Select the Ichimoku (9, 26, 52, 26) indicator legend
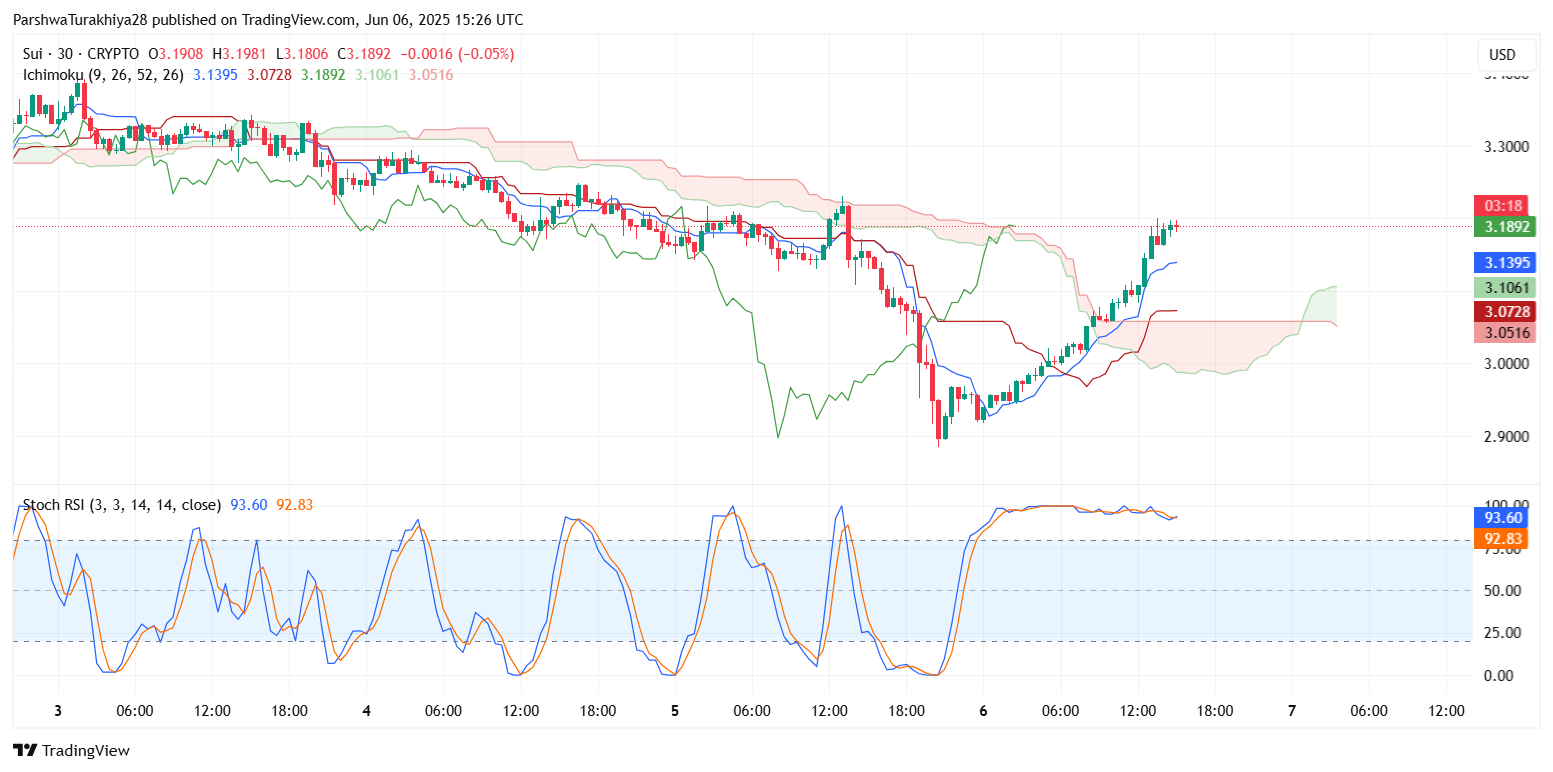The height and width of the screenshot is (772, 1553). (100, 75)
